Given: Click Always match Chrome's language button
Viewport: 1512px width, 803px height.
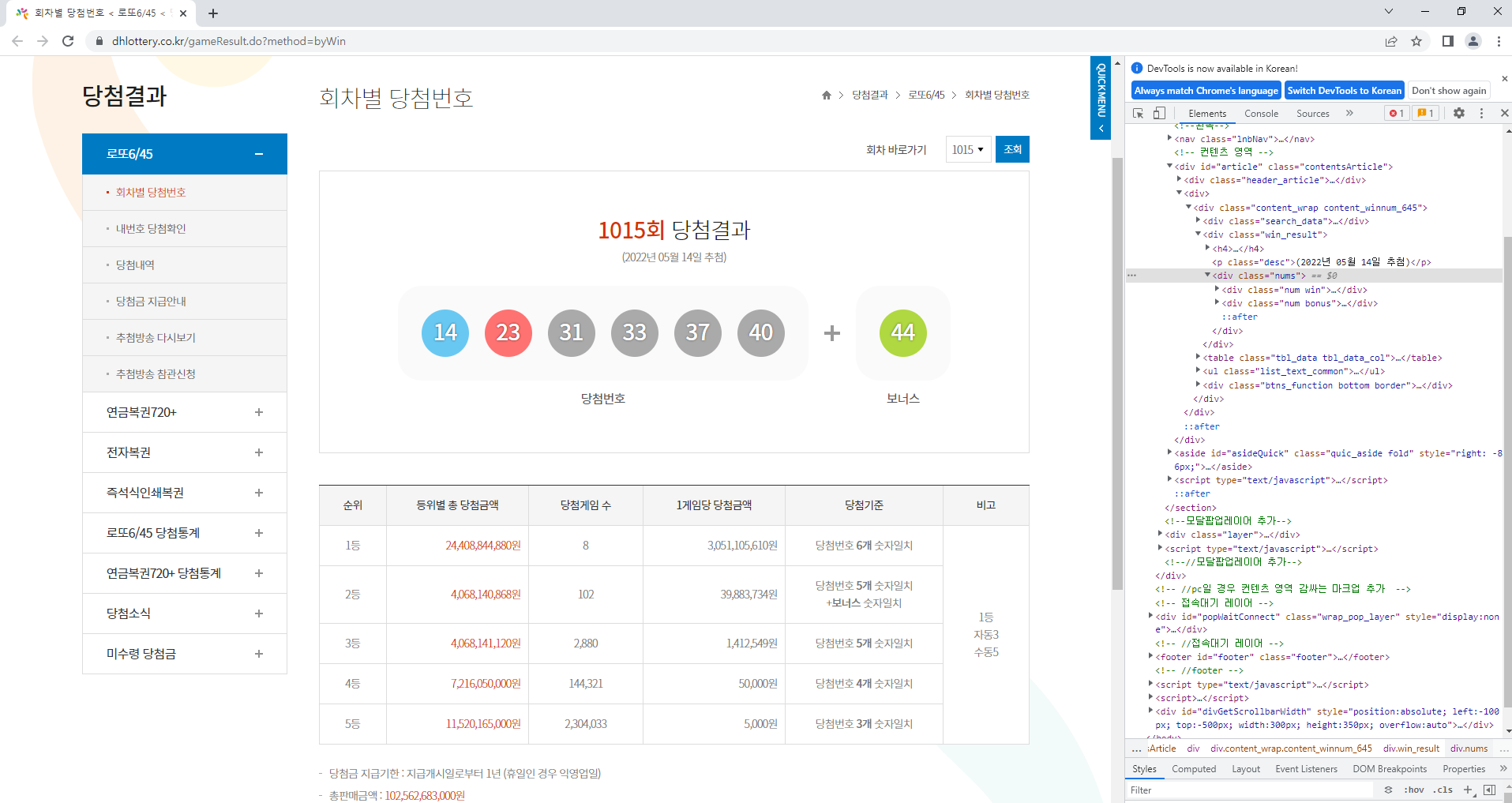Looking at the screenshot, I should pyautogui.click(x=1206, y=91).
